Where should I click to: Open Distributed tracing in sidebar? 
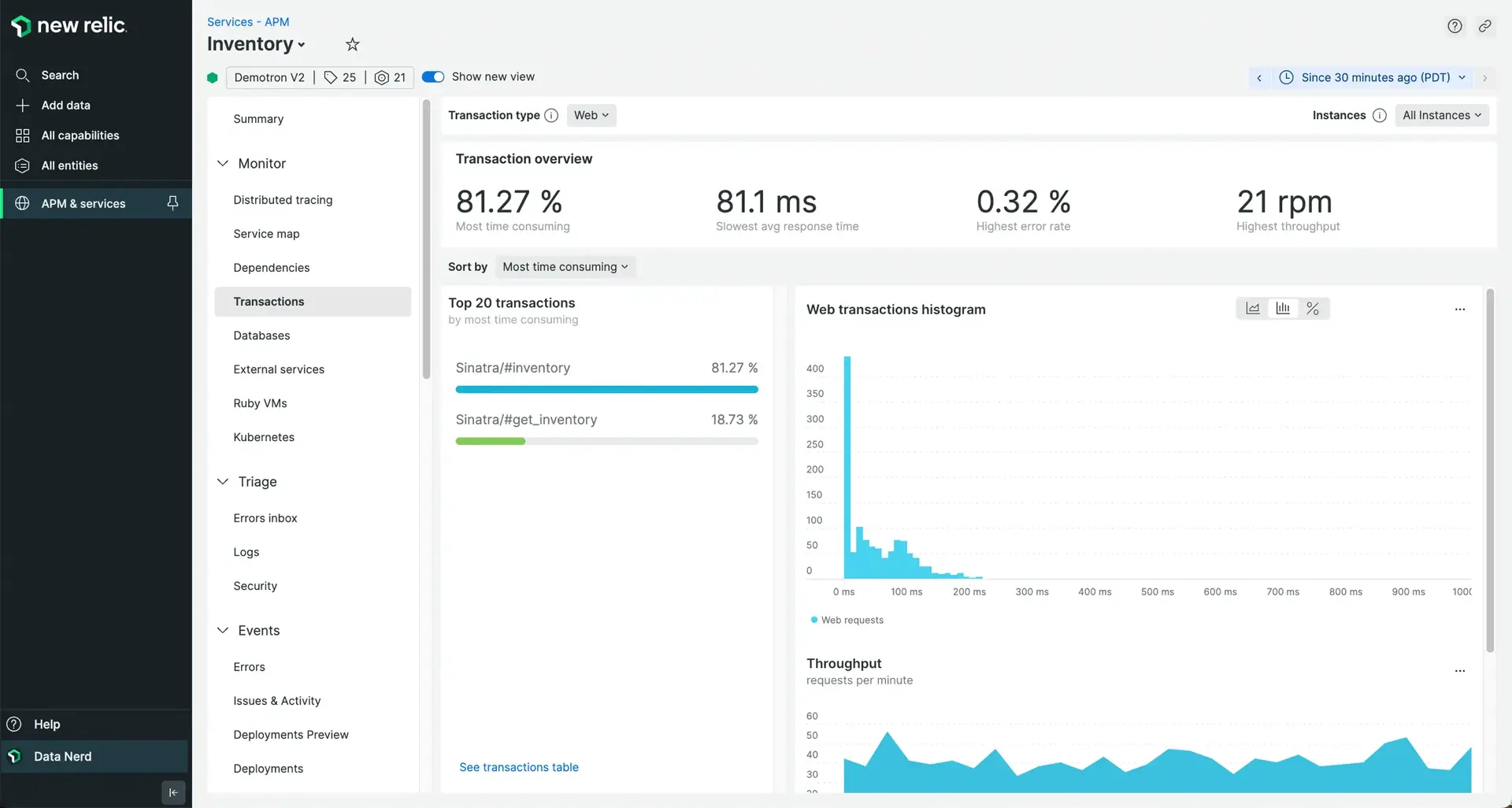(x=283, y=200)
